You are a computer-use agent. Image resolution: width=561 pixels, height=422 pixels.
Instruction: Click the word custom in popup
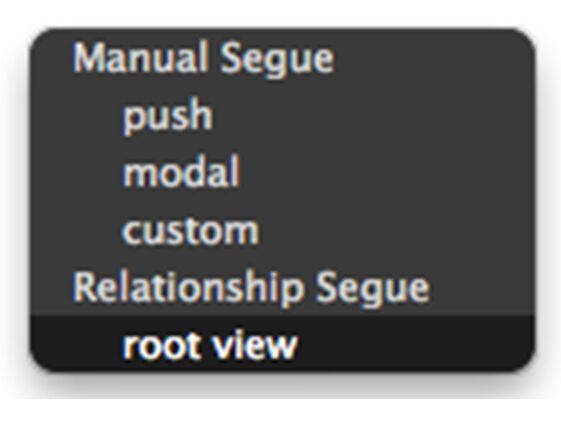tap(190, 230)
